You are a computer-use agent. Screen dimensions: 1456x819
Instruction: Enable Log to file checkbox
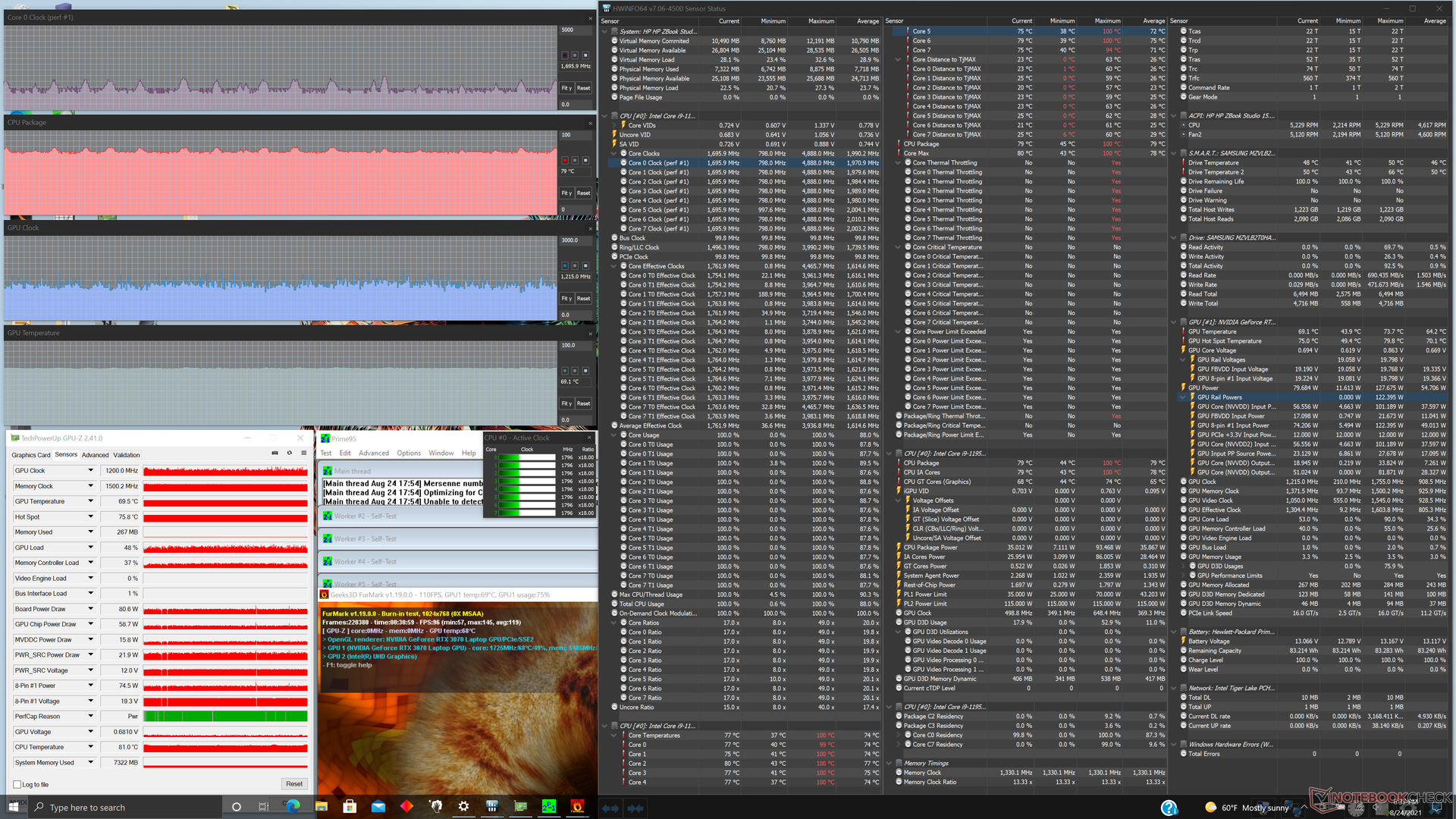click(x=17, y=784)
